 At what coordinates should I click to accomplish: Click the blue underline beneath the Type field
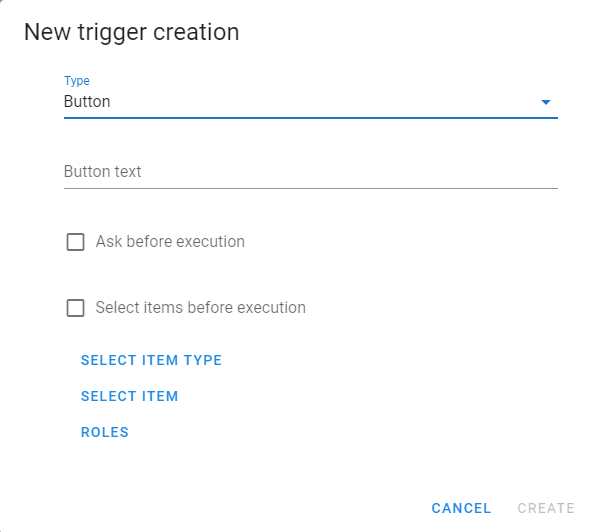click(311, 118)
